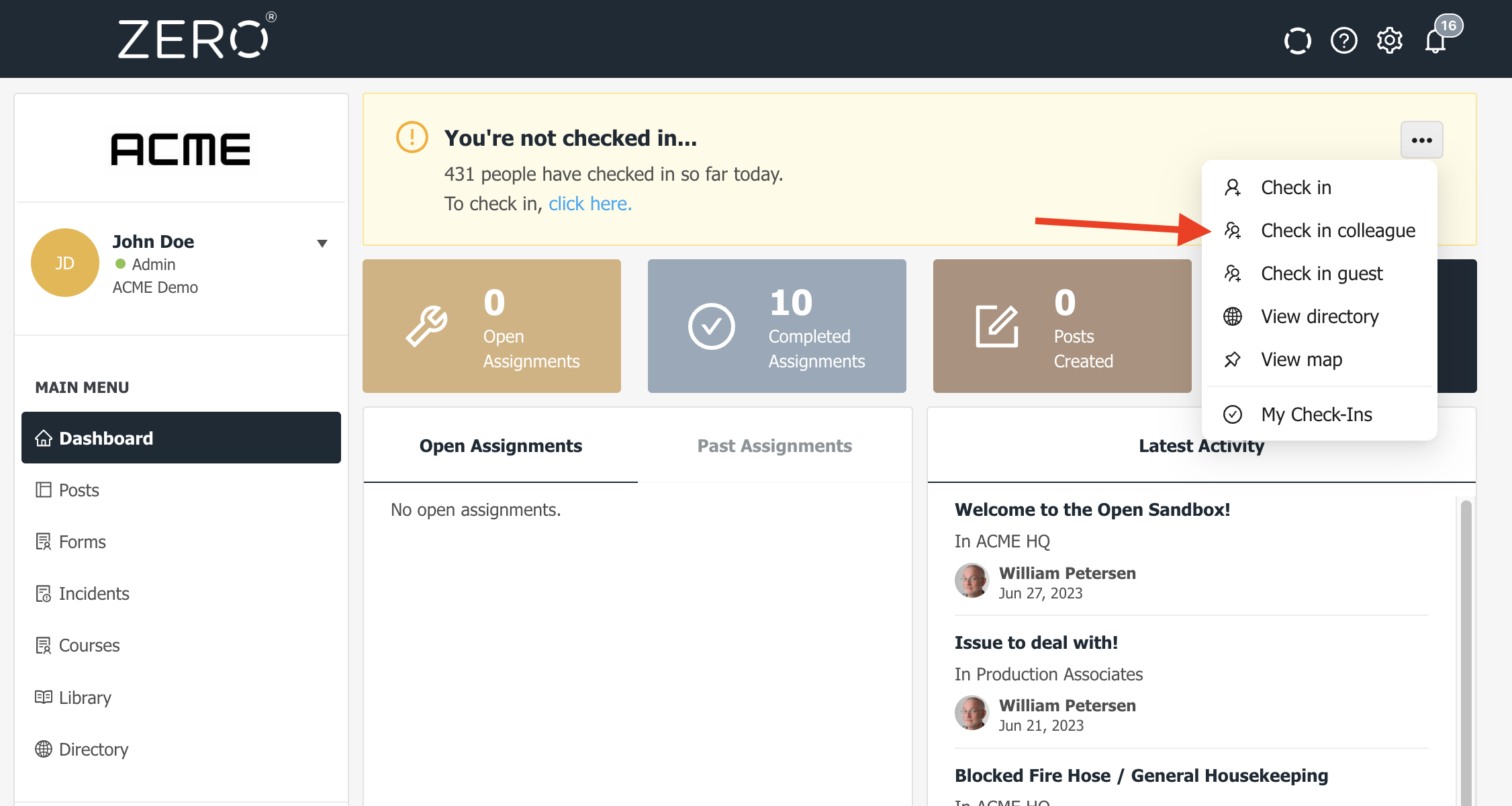1512x806 pixels.
Task: Expand the John Doe account dropdown arrow
Action: [322, 243]
